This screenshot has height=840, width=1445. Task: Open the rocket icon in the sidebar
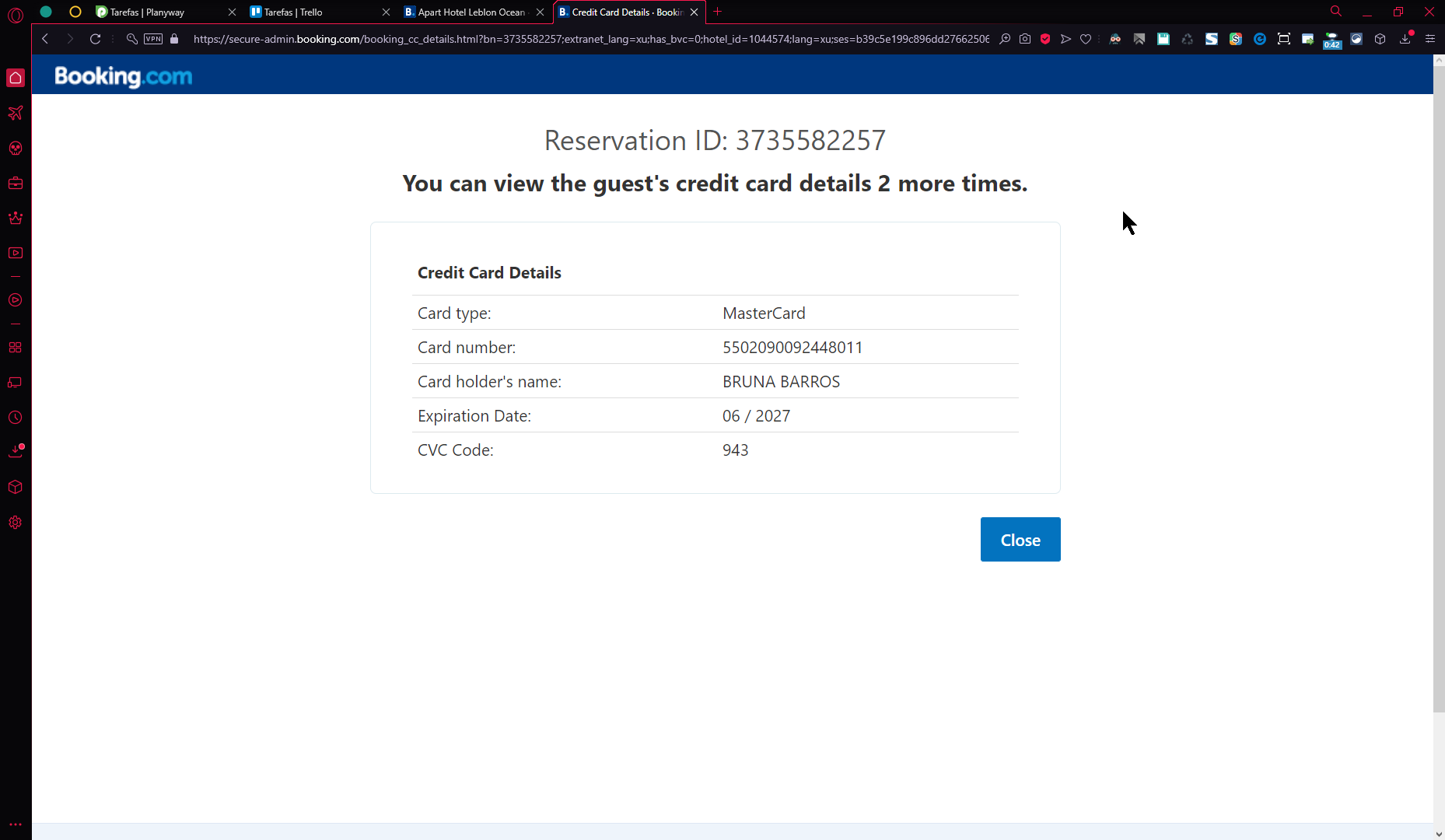click(x=16, y=114)
